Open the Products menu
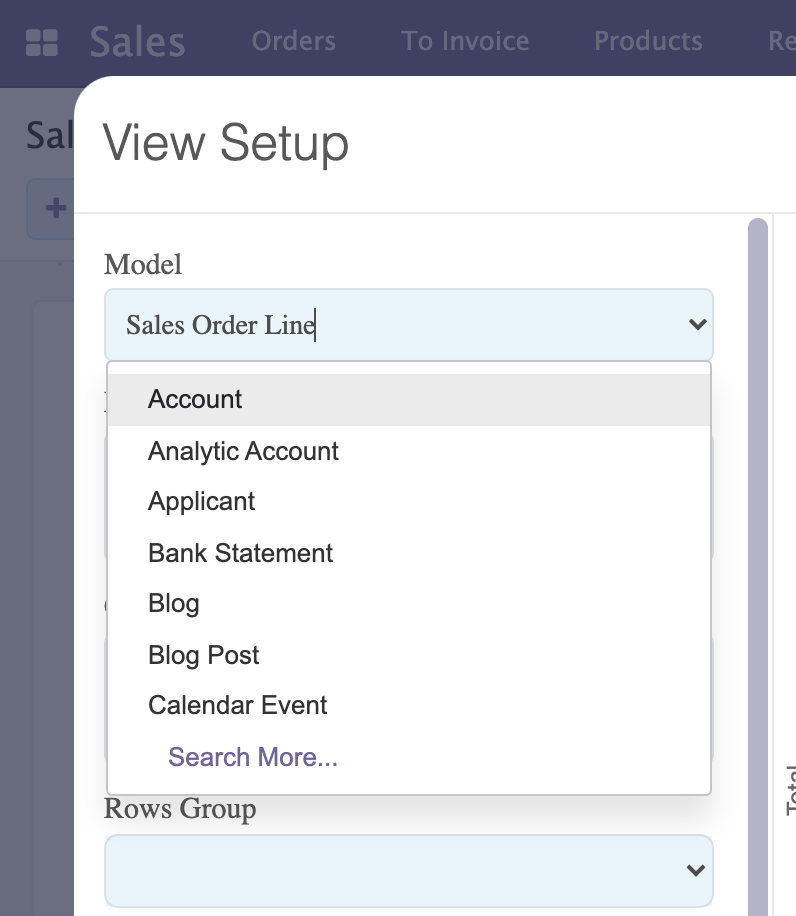 pyautogui.click(x=648, y=41)
